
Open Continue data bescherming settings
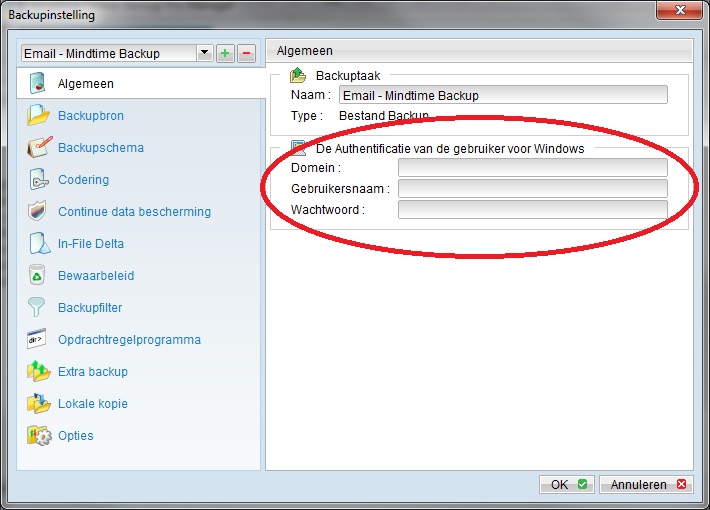134,212
